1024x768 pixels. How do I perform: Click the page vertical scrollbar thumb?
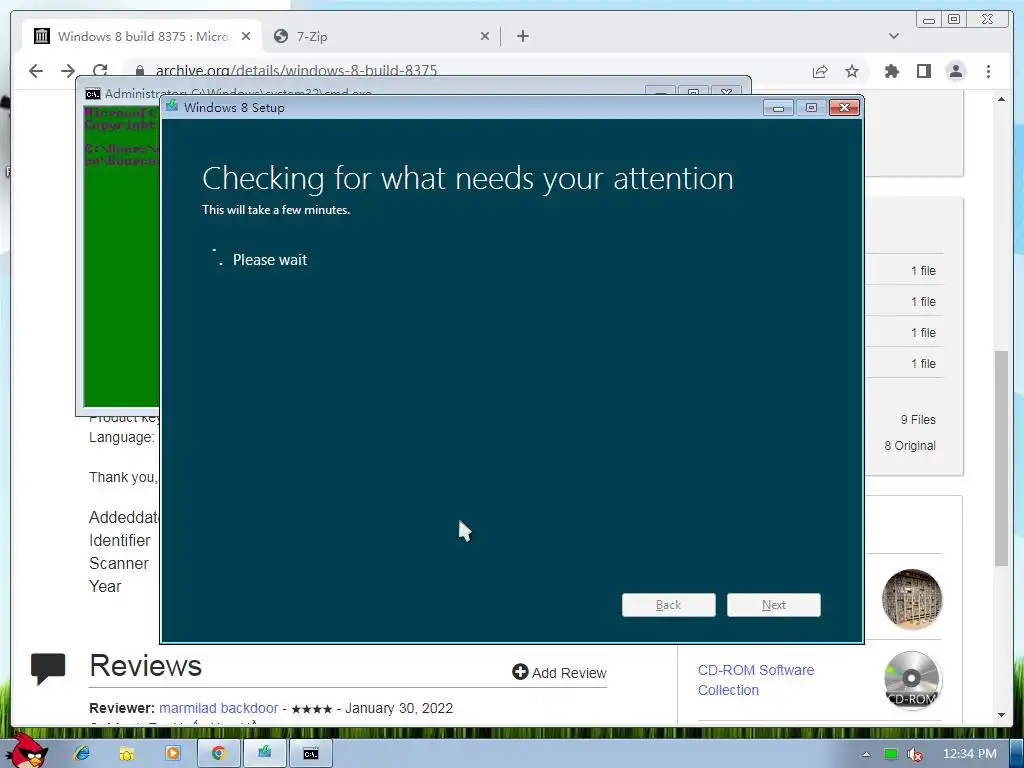[x=1001, y=458]
